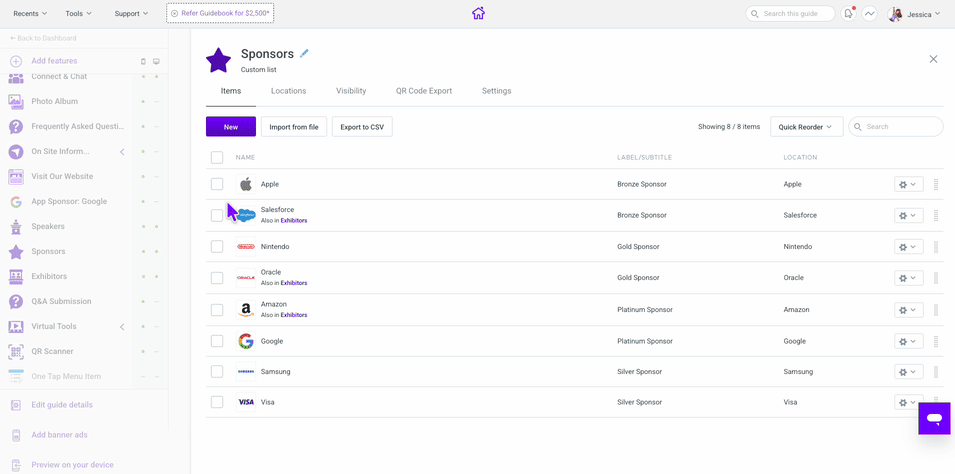Check the Nintendo row checkbox
955x474 pixels.
click(x=217, y=247)
